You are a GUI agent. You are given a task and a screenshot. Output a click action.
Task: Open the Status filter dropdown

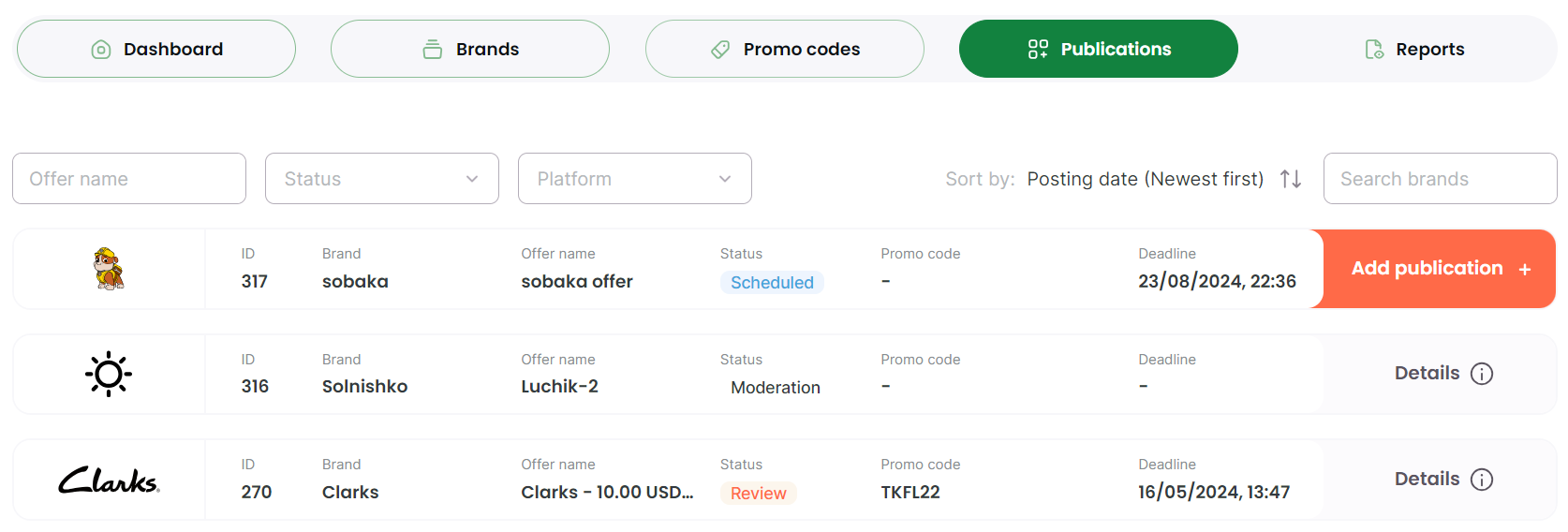(x=382, y=179)
